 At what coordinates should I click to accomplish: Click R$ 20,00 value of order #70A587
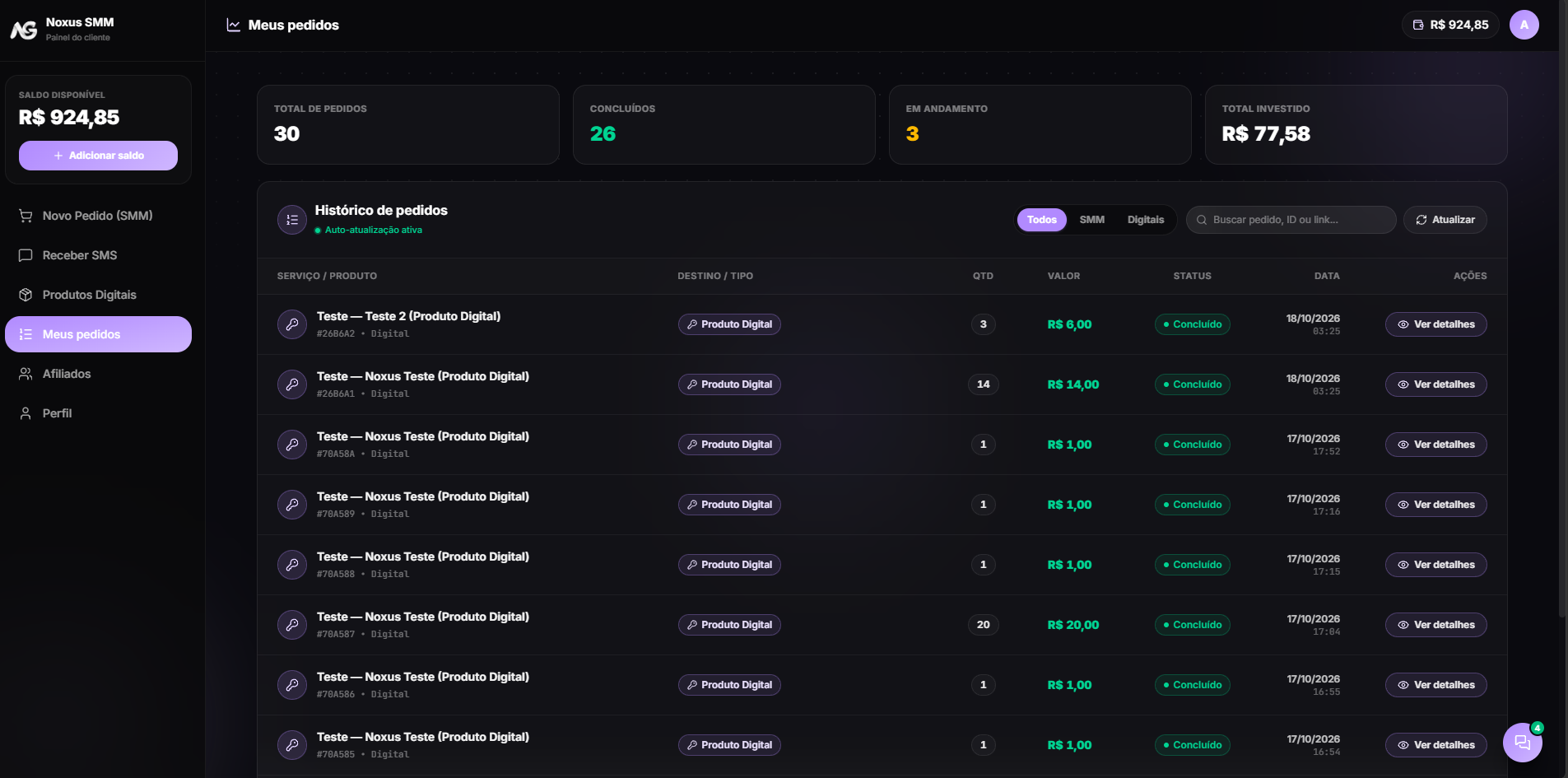click(1072, 625)
